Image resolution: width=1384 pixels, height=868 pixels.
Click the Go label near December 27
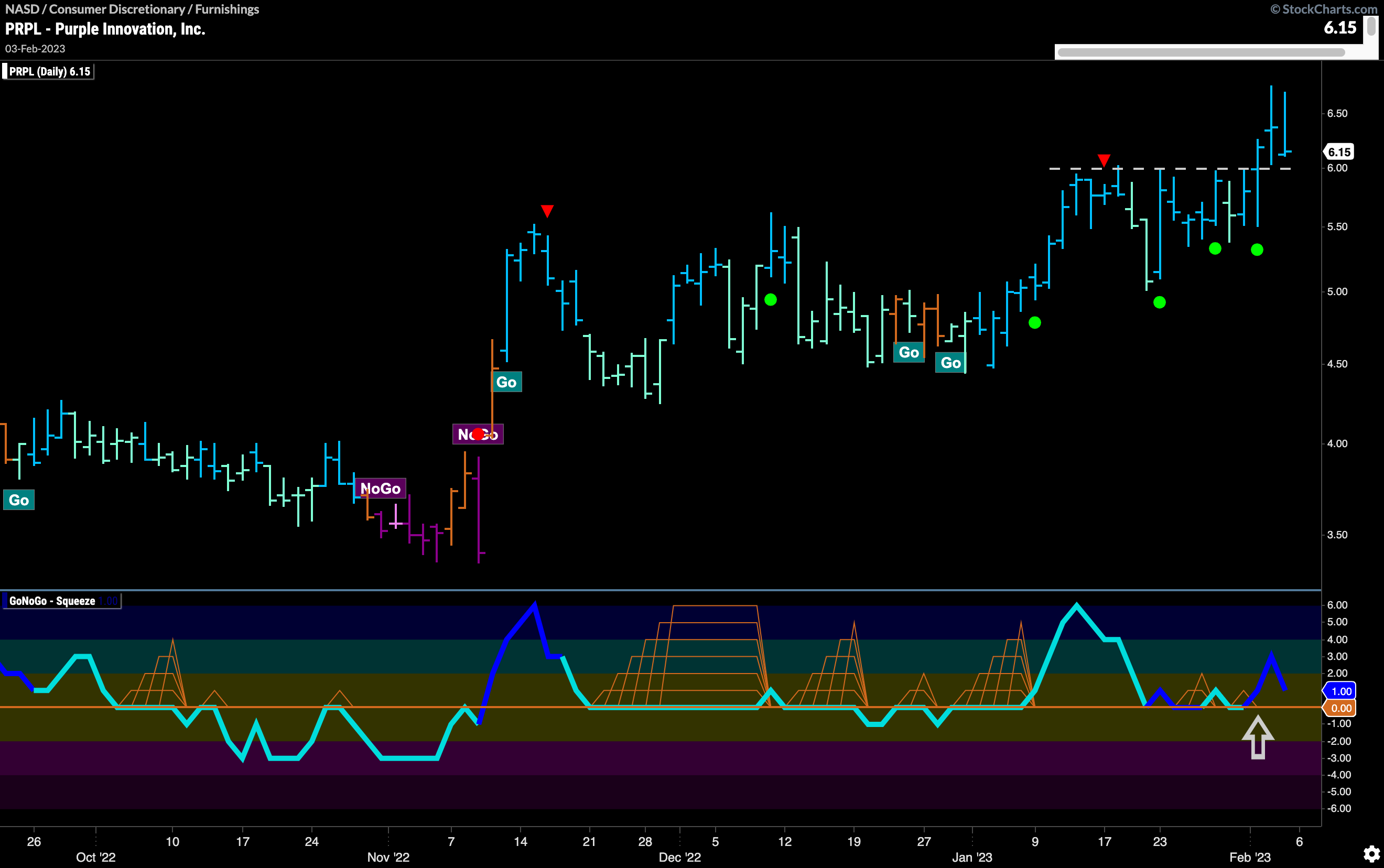coord(909,352)
